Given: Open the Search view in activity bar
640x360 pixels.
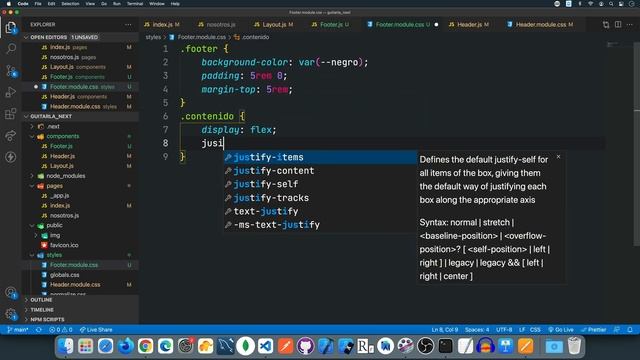Looking at the screenshot, I should click(11, 49).
